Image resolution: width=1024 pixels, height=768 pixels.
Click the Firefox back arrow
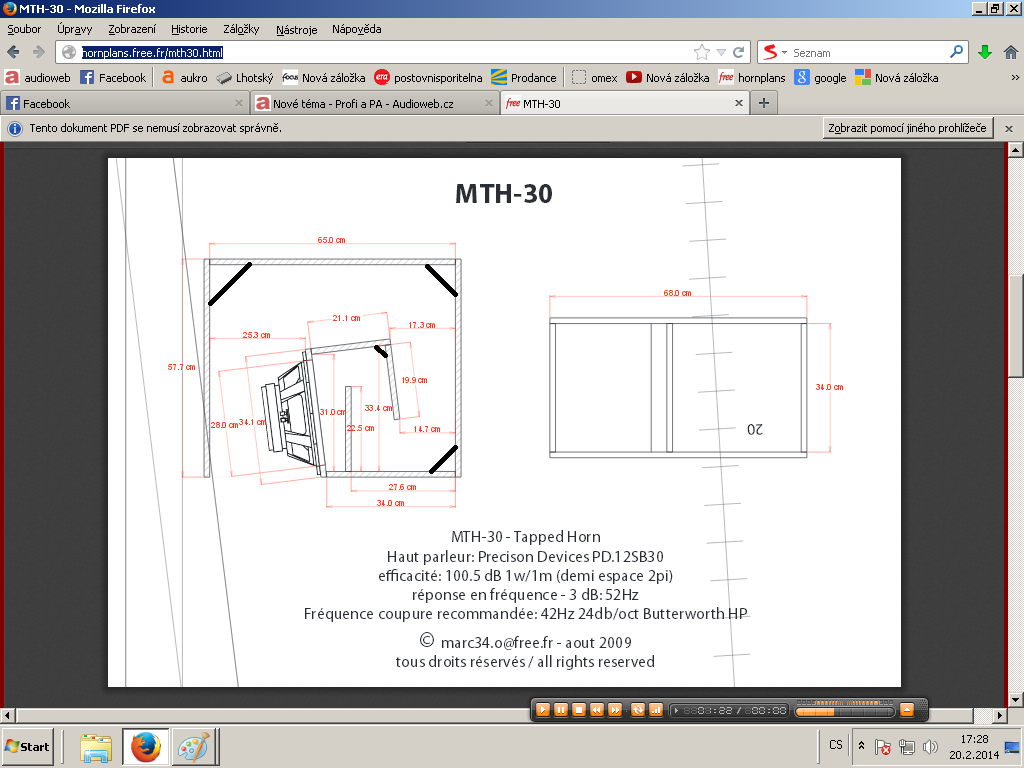13,52
